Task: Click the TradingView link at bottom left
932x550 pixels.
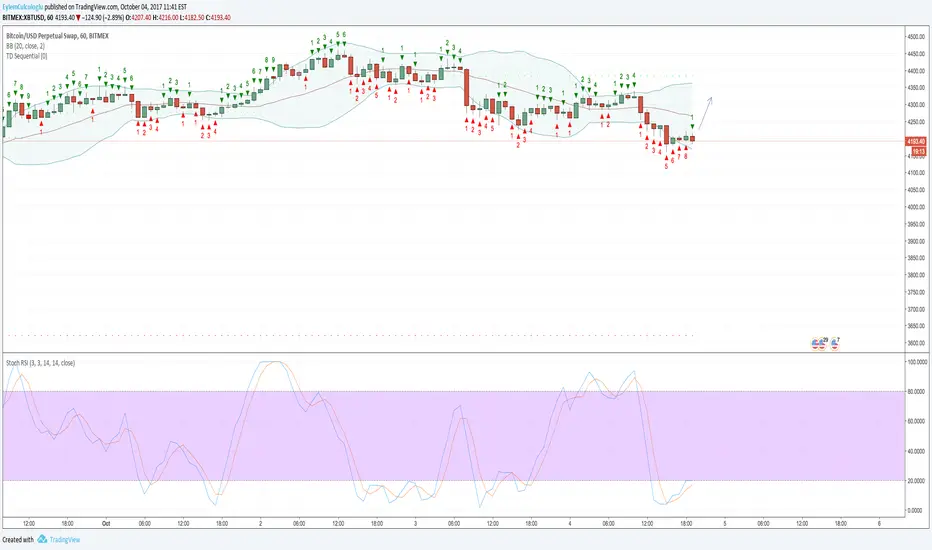Action: coord(64,539)
